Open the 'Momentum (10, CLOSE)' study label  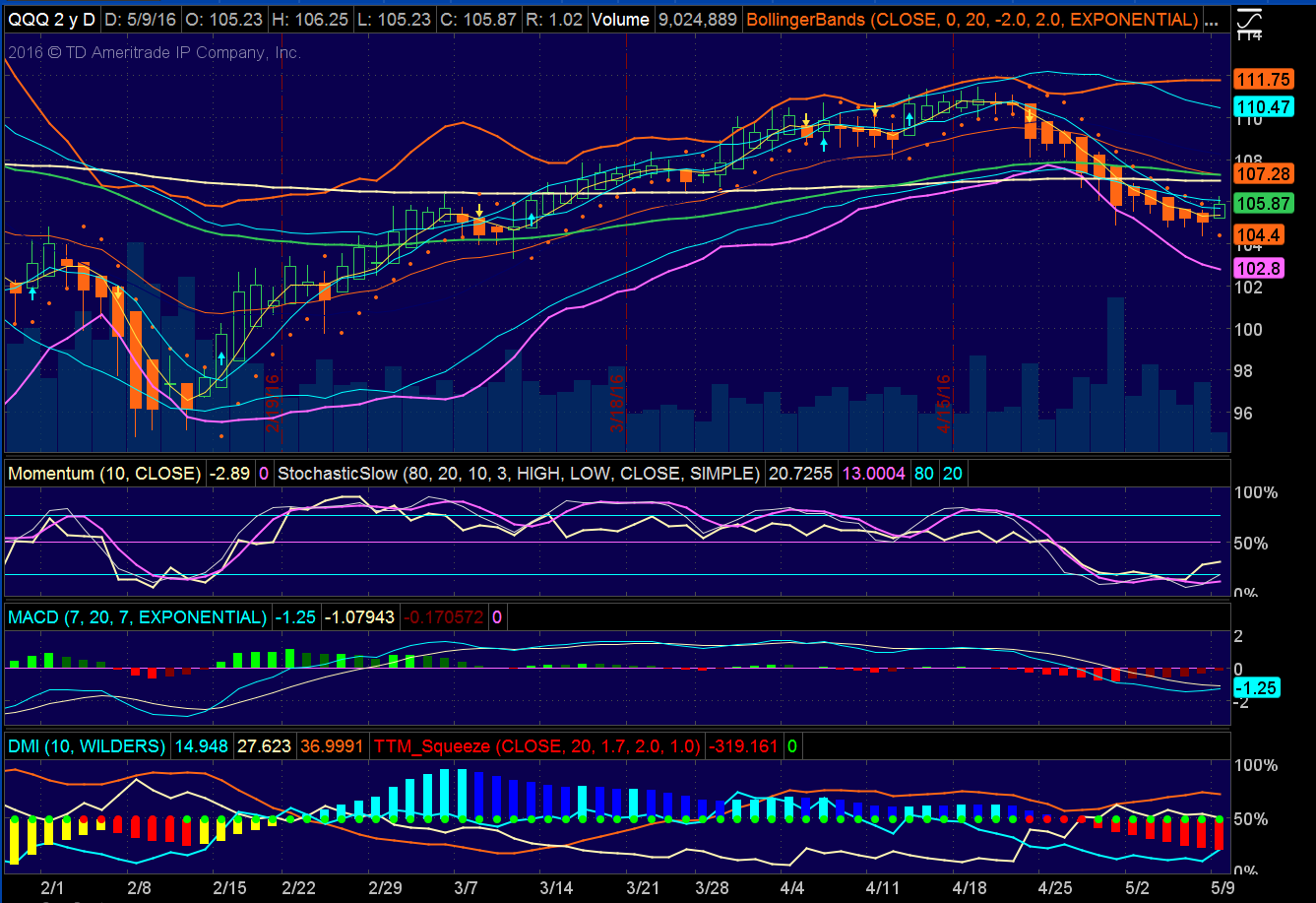(103, 474)
